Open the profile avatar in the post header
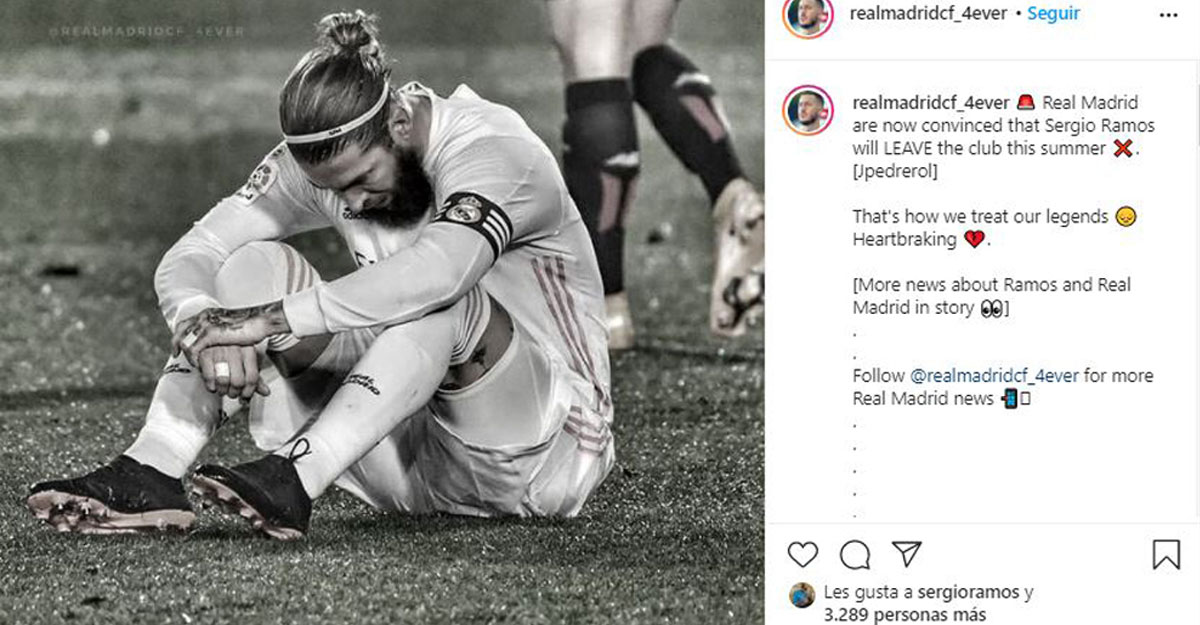The height and width of the screenshot is (625, 1200). click(x=808, y=15)
